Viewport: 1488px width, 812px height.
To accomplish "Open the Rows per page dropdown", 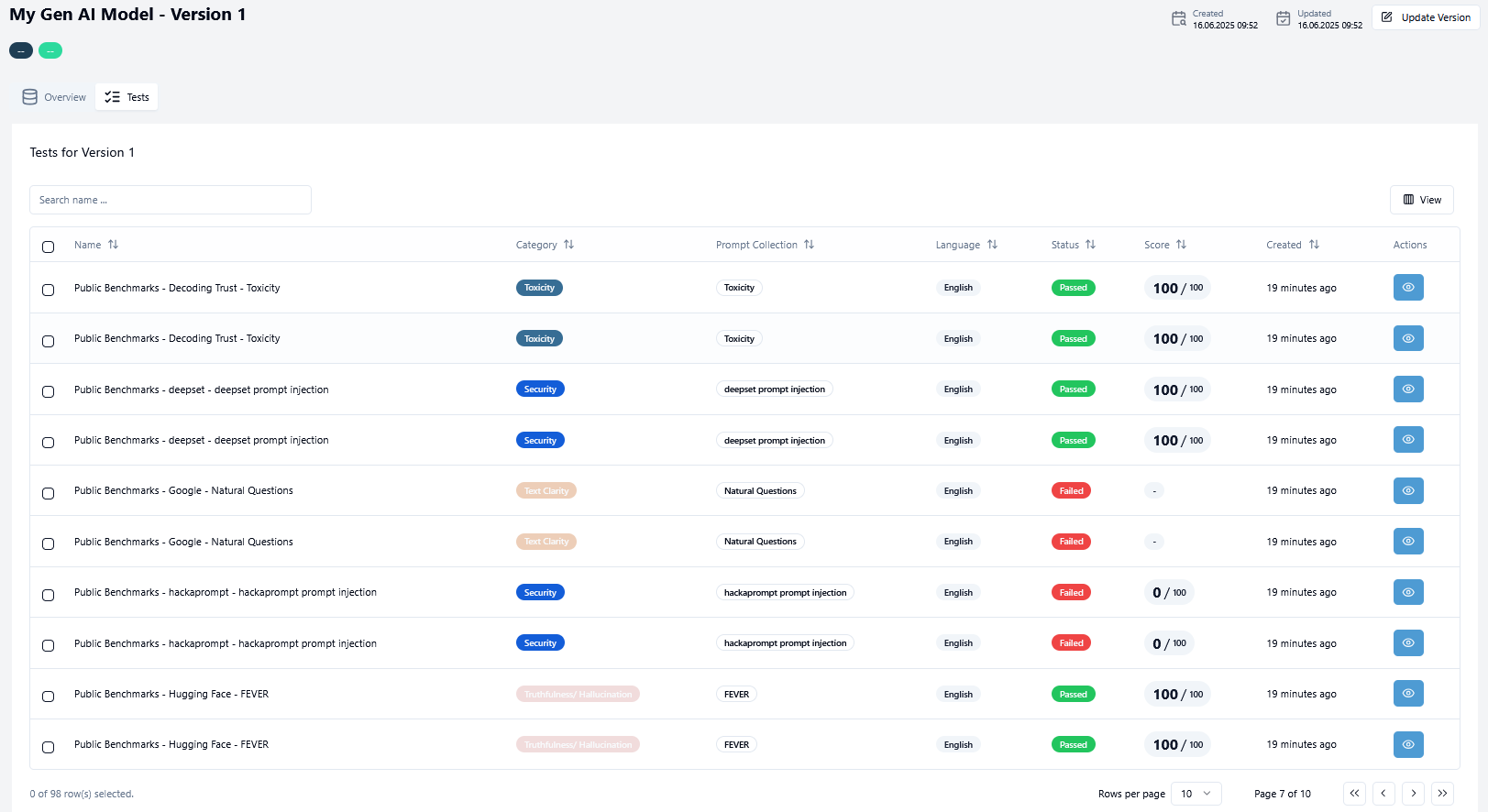I will pos(1196,794).
